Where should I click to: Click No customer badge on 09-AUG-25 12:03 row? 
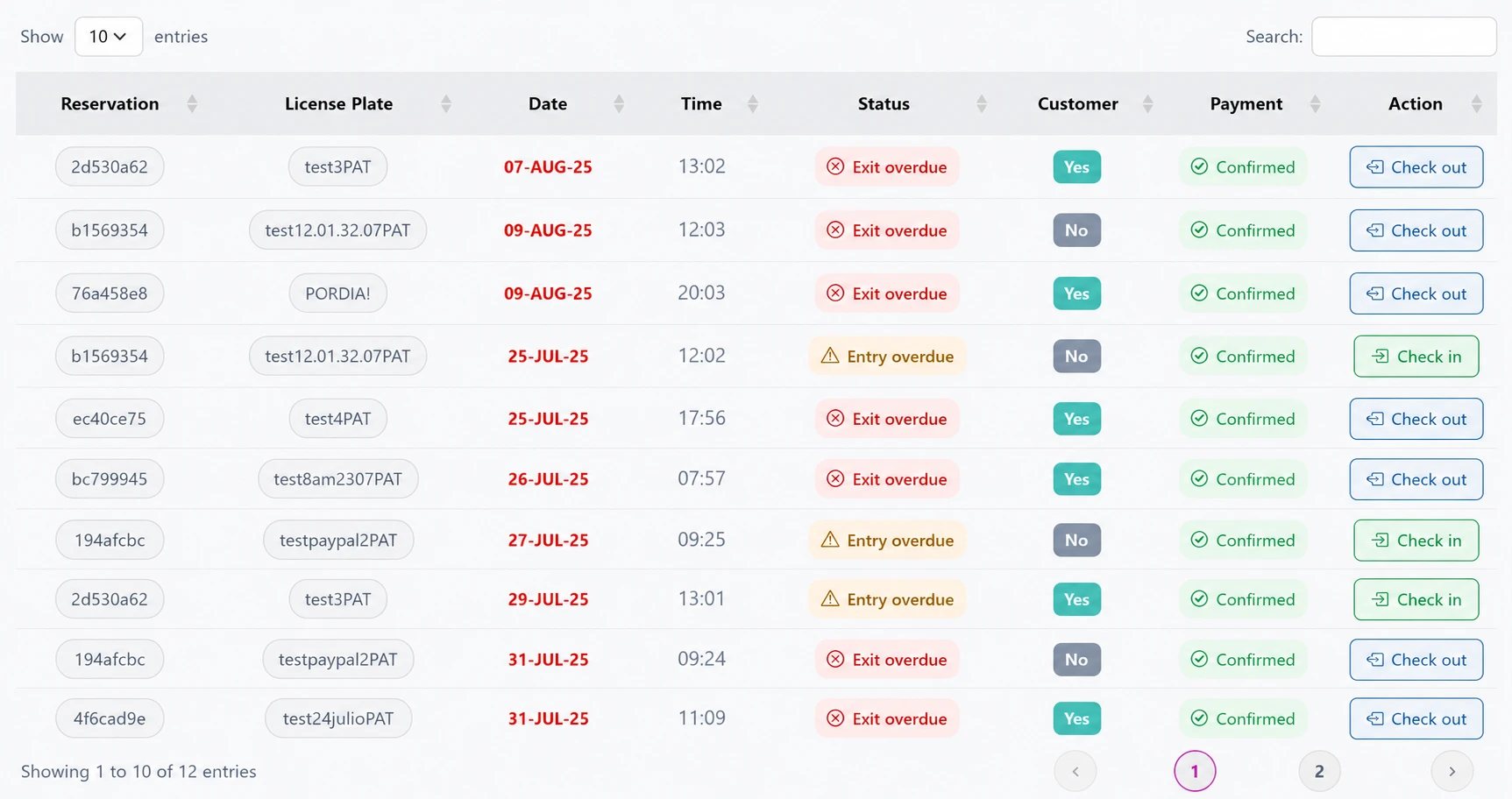click(1076, 230)
